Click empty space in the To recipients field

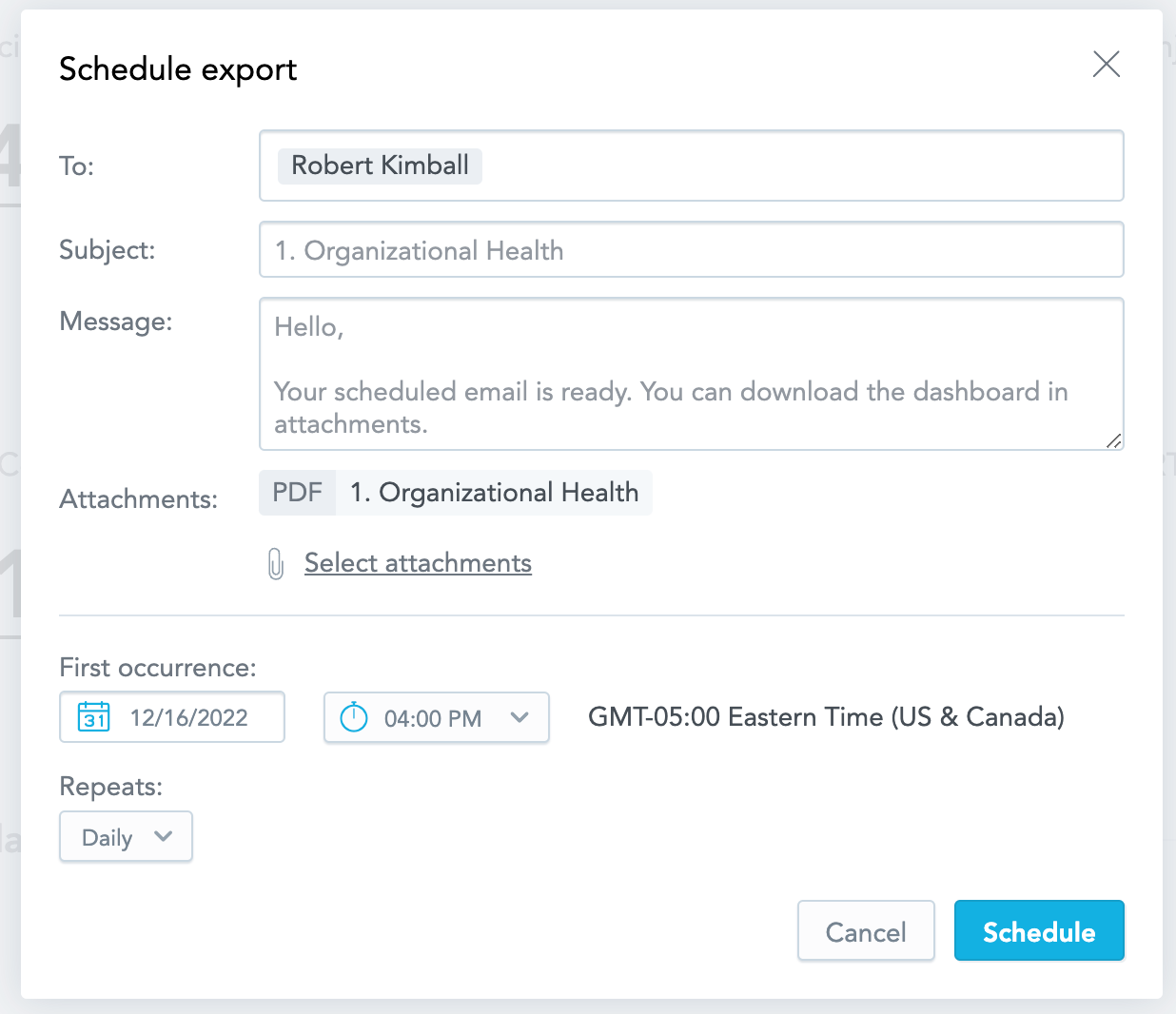pyautogui.click(x=799, y=166)
